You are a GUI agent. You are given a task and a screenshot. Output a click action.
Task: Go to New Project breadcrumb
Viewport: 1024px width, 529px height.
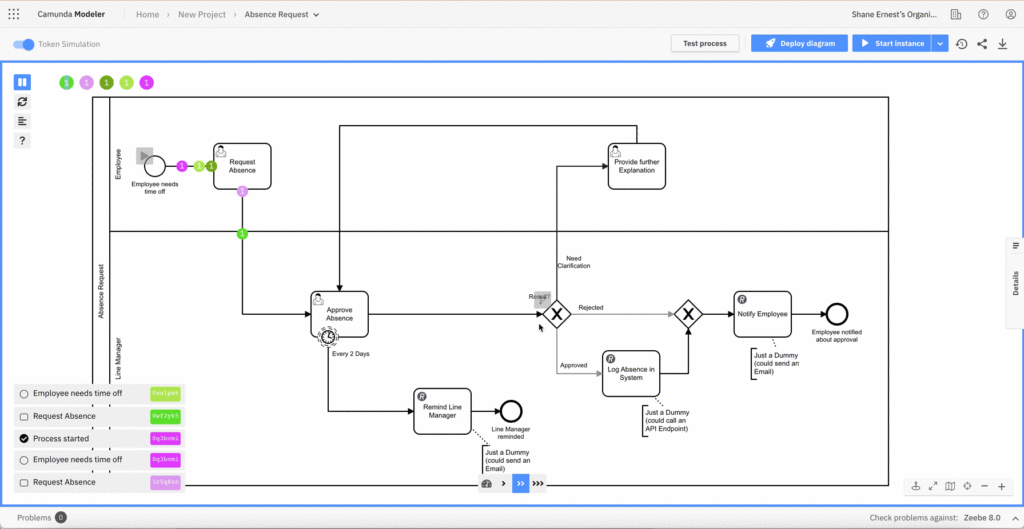202,14
